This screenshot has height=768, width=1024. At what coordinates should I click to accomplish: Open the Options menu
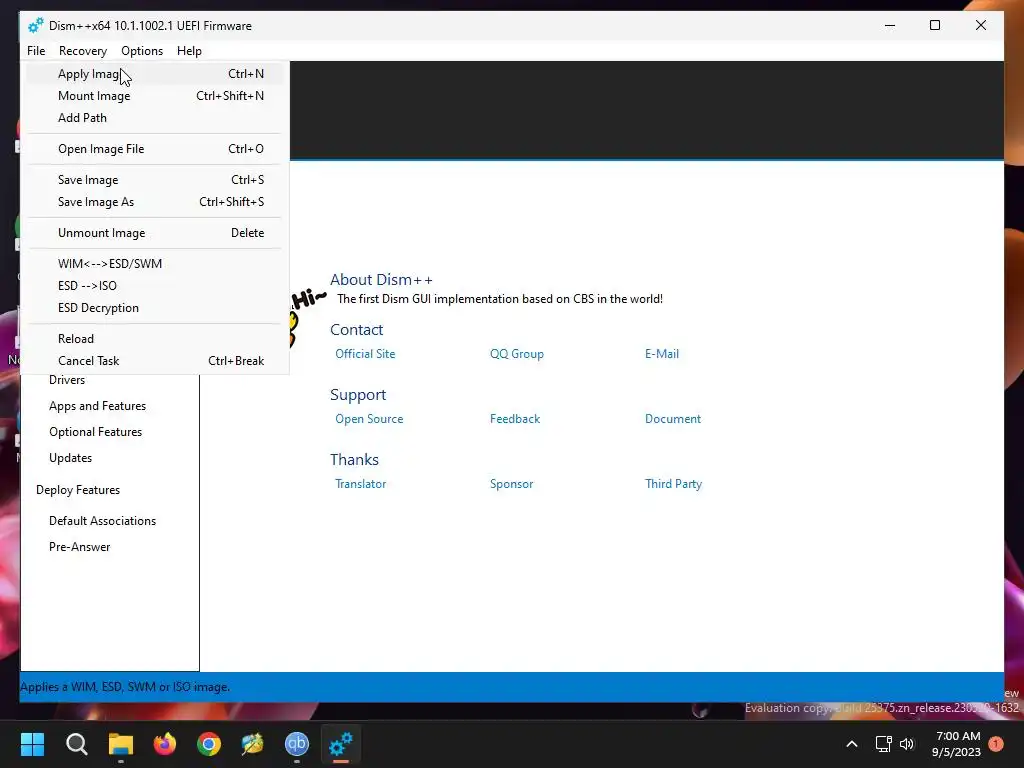pos(142,51)
